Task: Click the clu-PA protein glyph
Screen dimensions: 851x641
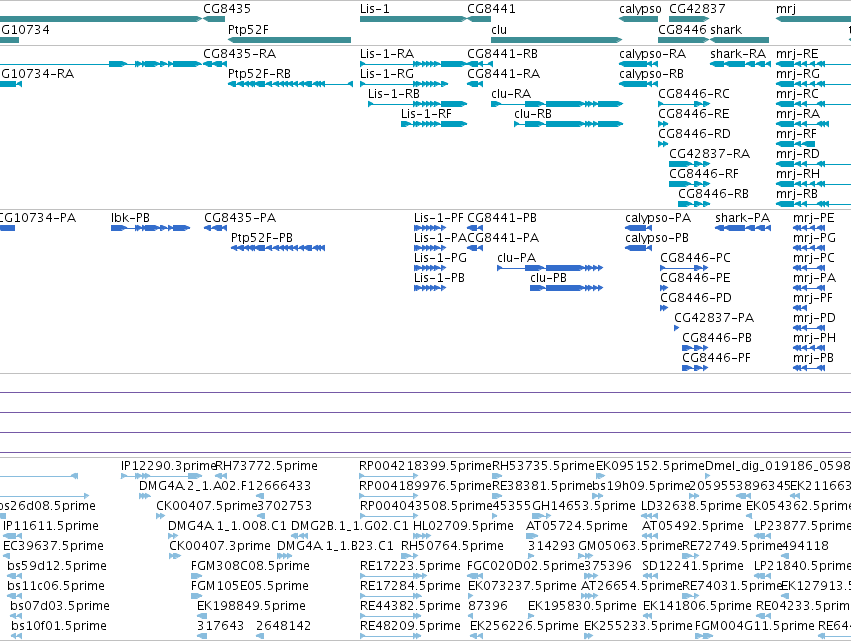Action: point(550,268)
